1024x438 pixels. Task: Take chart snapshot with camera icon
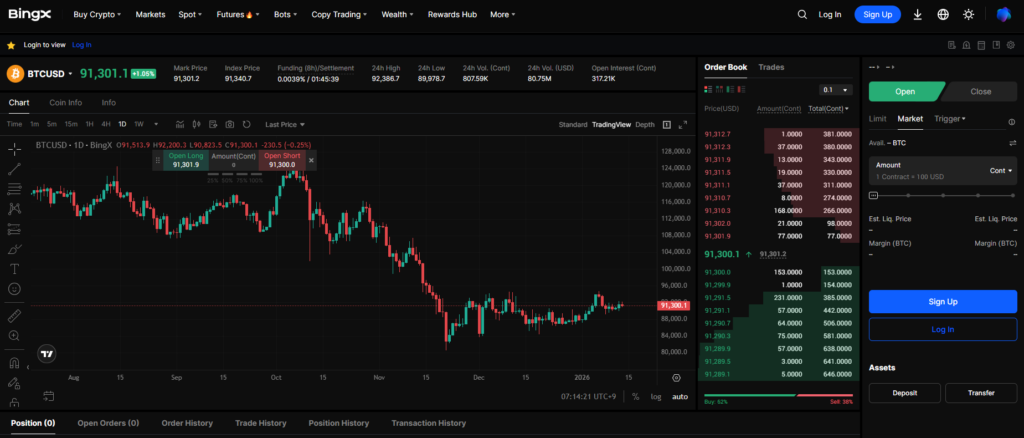229,124
